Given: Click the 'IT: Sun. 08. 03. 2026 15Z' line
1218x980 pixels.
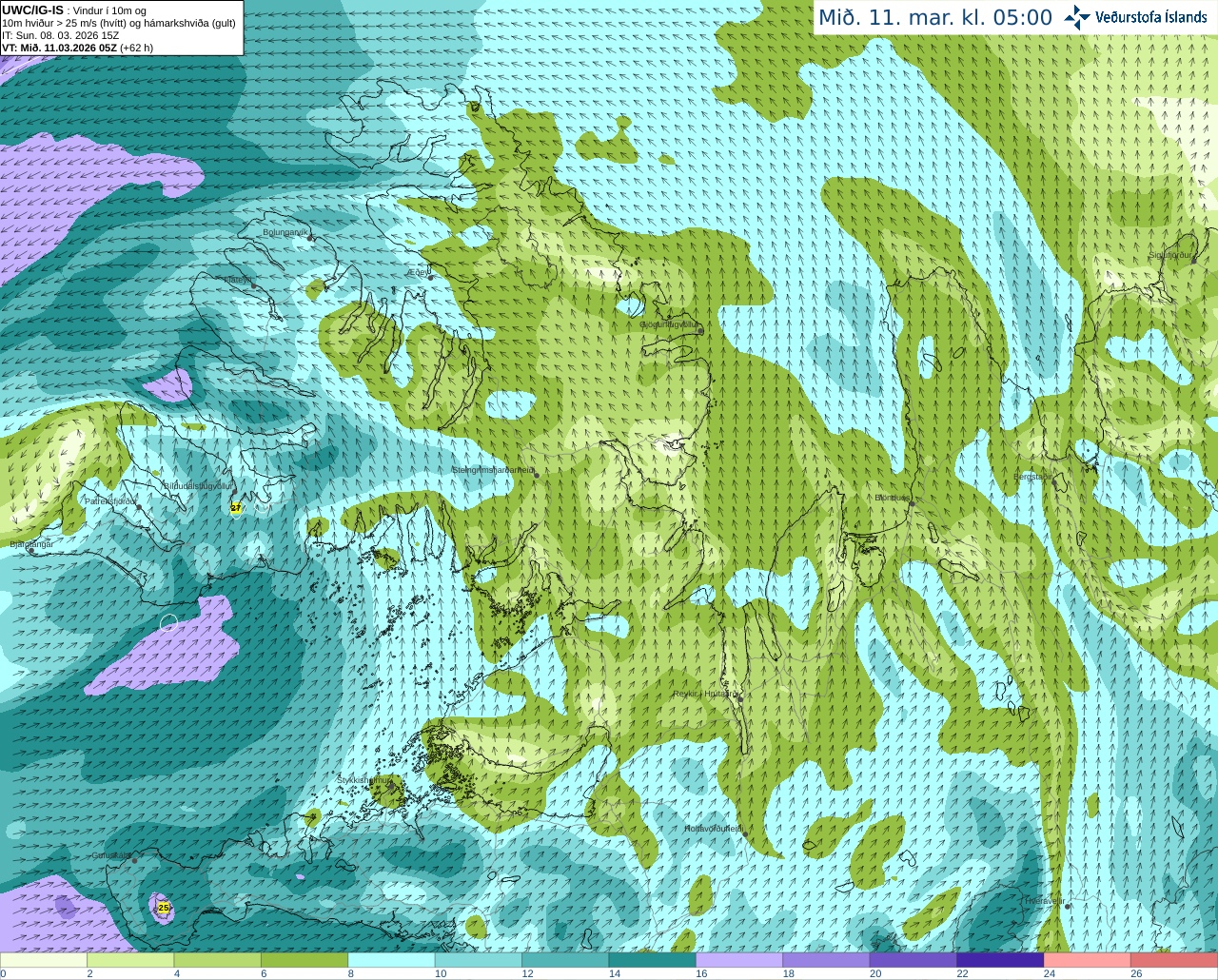Looking at the screenshot, I should tap(60, 35).
